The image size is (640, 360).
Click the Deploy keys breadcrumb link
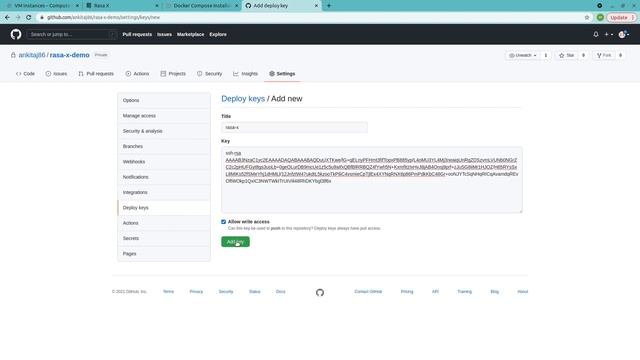[x=243, y=99]
